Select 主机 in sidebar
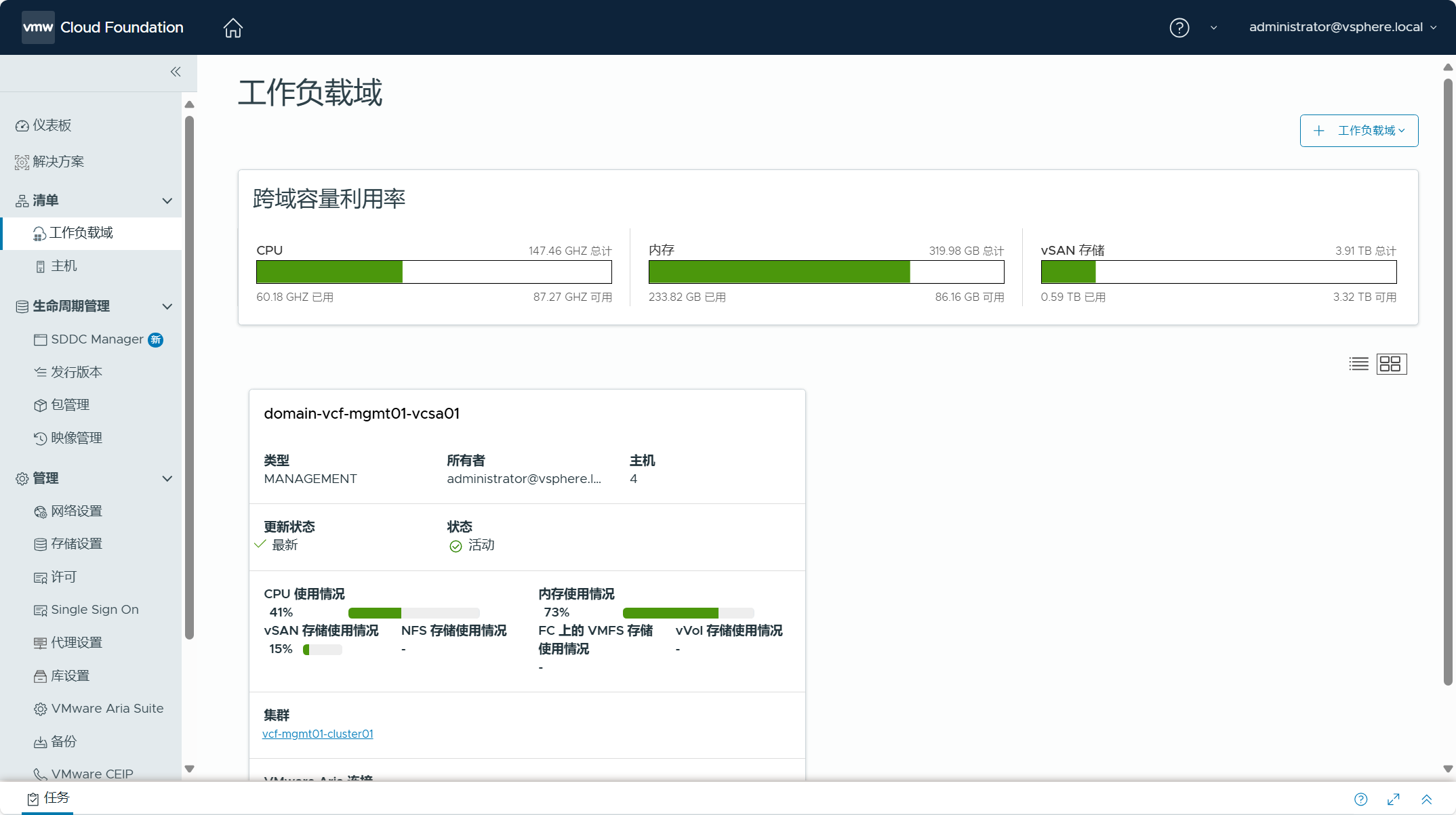The width and height of the screenshot is (1456, 815). click(64, 266)
